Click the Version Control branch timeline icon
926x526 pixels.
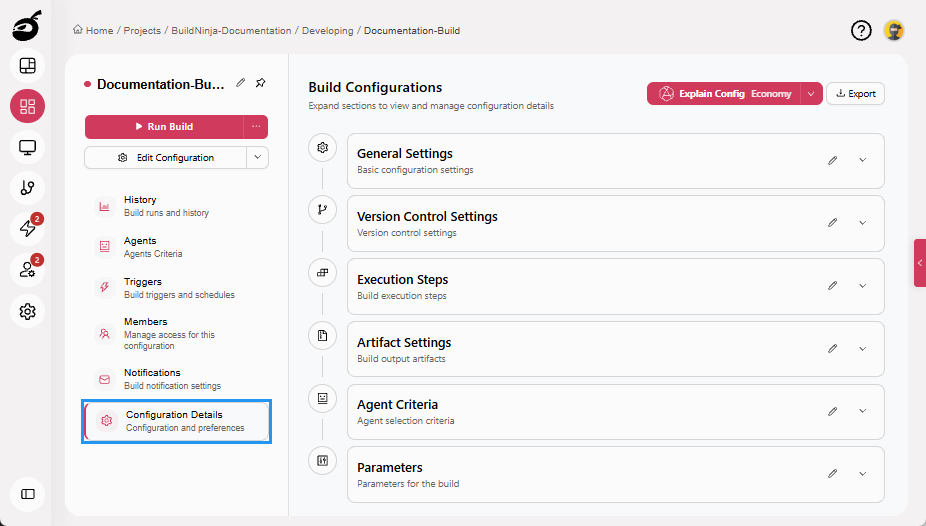322,210
